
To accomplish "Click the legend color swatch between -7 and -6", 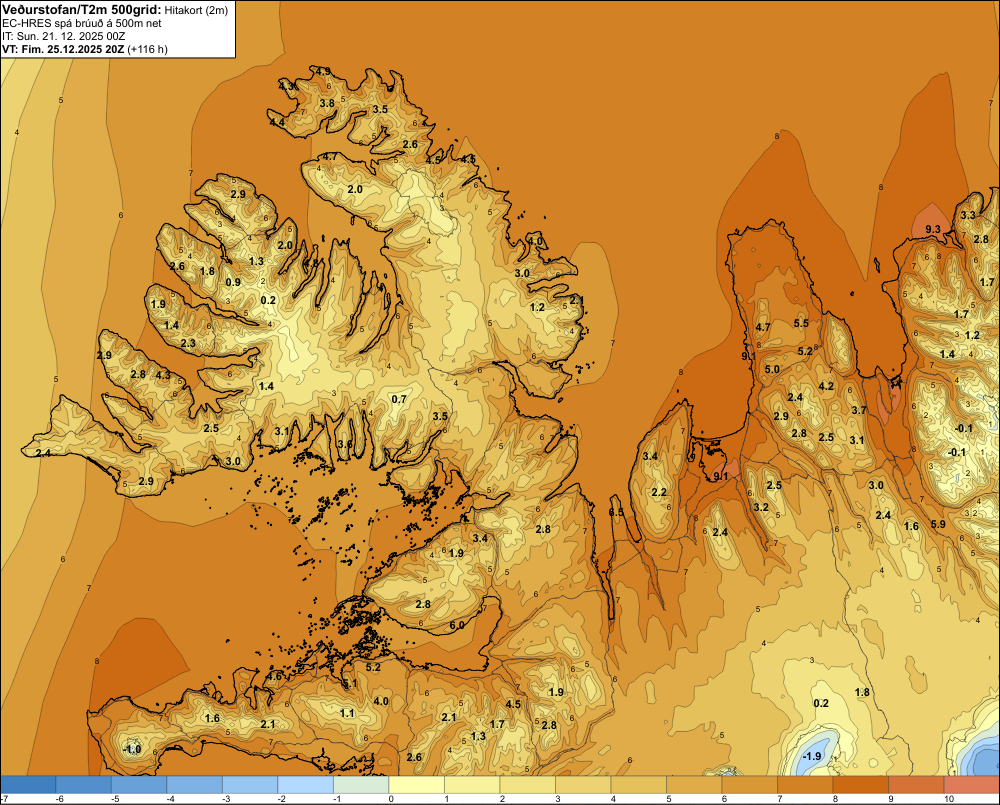I will (28, 784).
